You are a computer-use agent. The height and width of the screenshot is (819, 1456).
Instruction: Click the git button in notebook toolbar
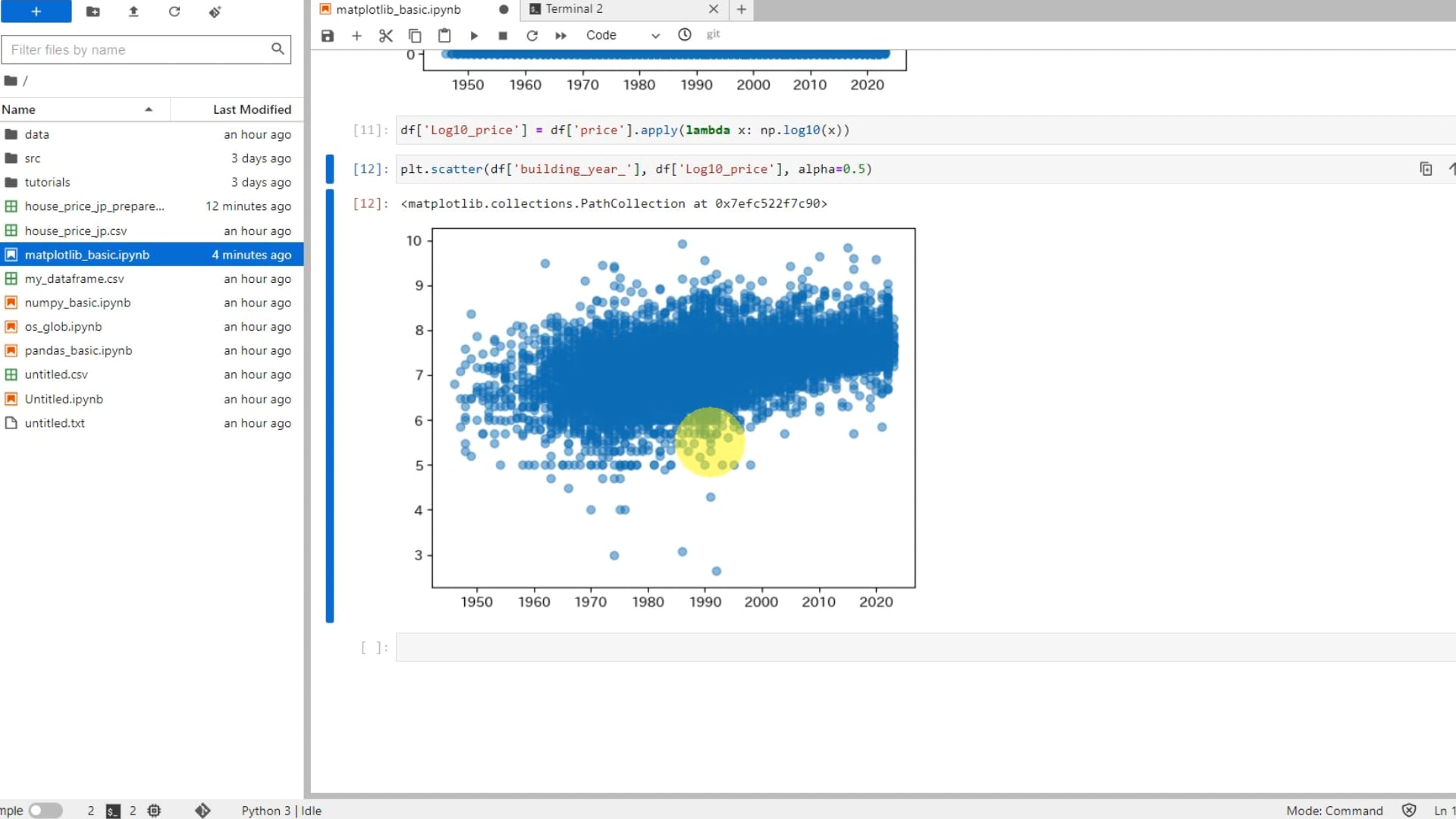click(713, 34)
